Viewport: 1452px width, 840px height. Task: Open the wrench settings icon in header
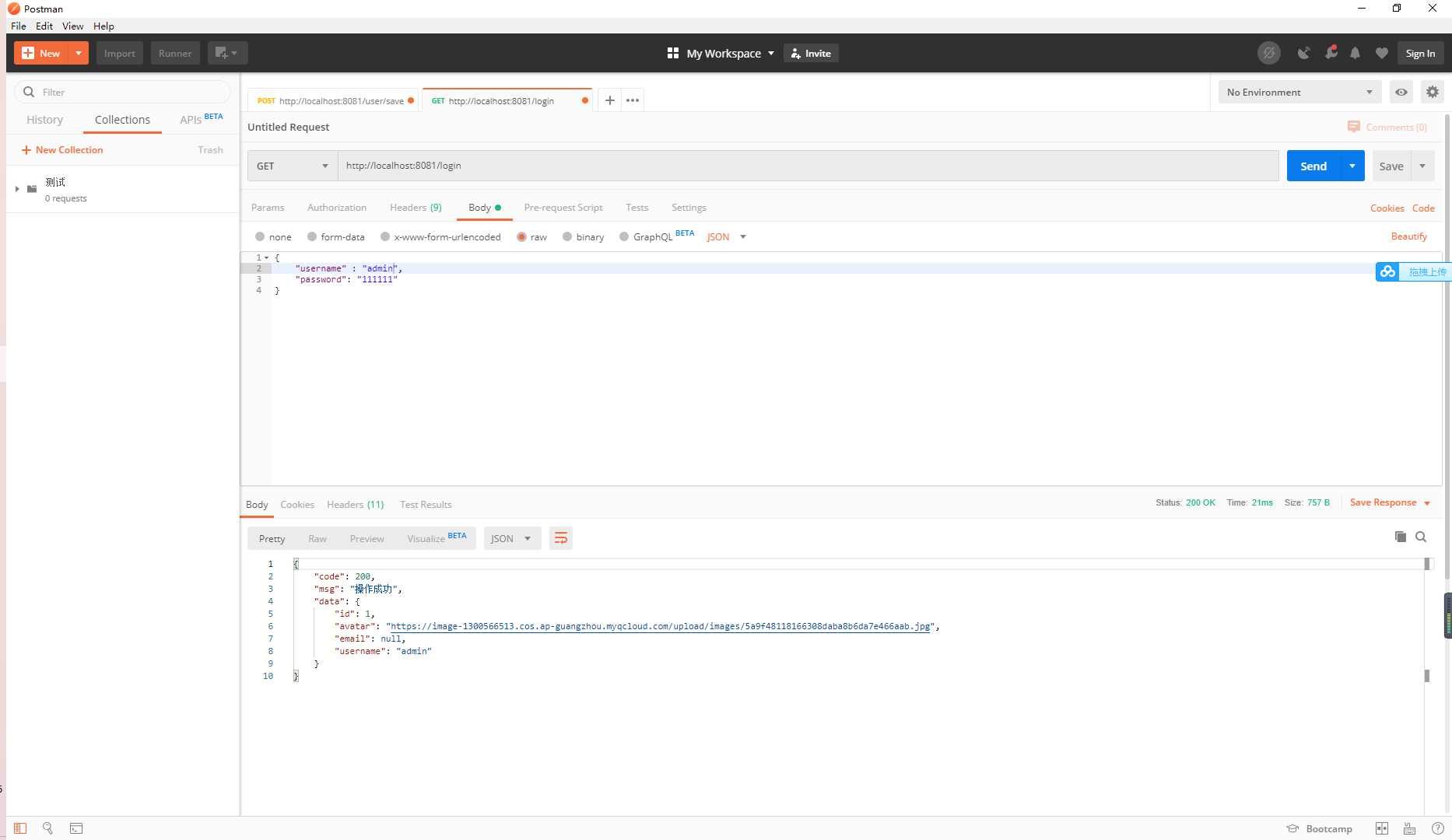pyautogui.click(x=1331, y=53)
